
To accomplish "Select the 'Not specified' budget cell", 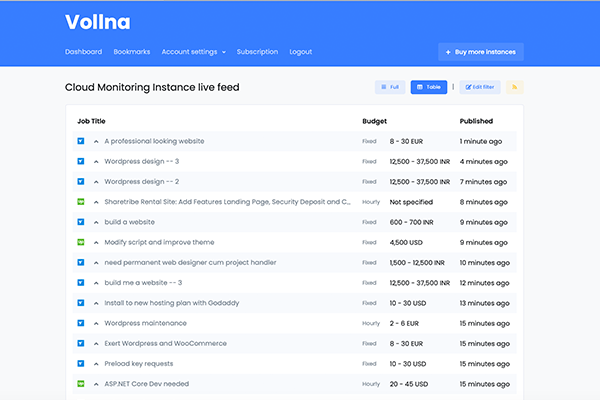I will pyautogui.click(x=411, y=202).
